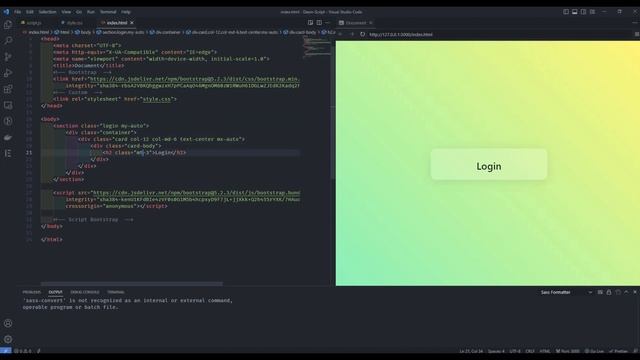Click the errors and warnings status indicator
This screenshot has height=360, width=640.
pos(22,351)
